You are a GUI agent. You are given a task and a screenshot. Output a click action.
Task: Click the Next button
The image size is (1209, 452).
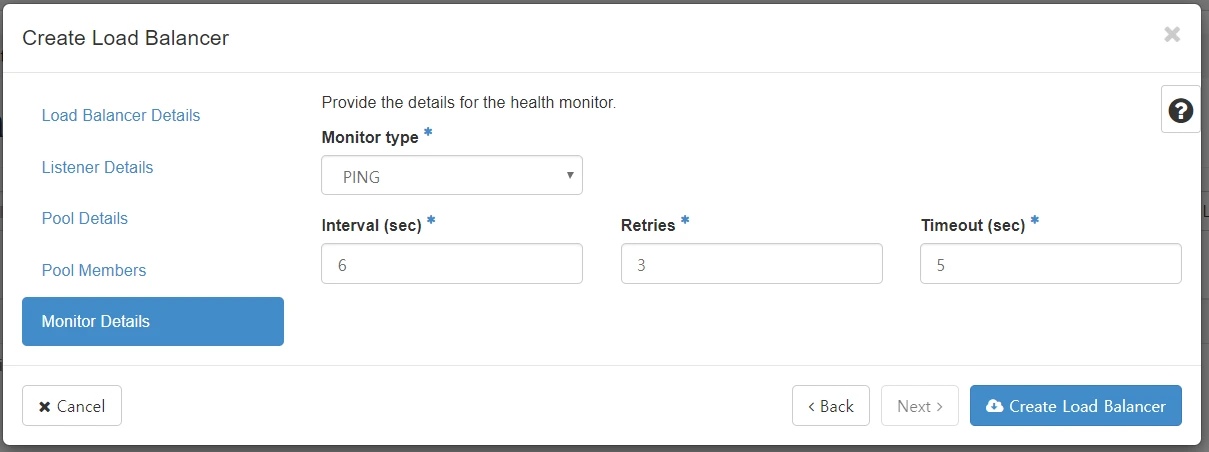(919, 406)
